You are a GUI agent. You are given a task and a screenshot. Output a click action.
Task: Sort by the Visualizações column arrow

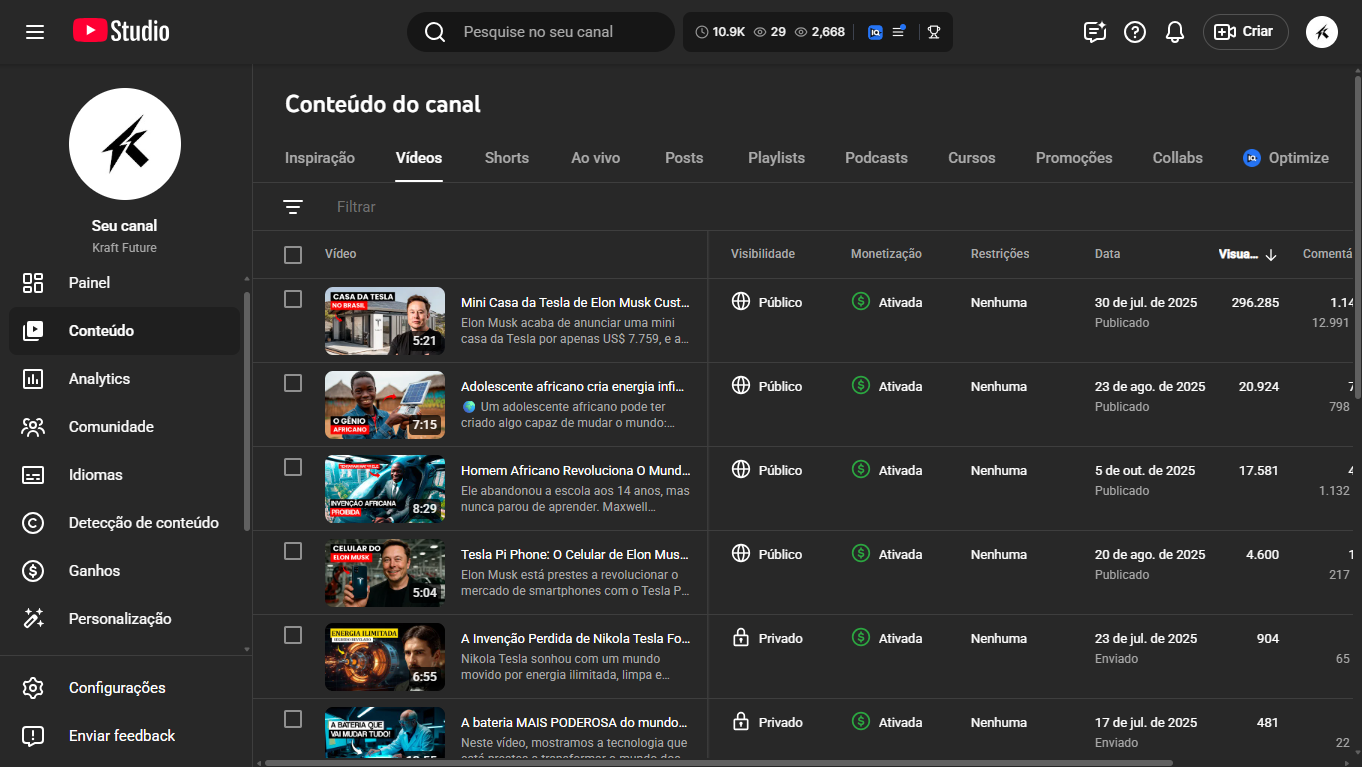[1271, 255]
